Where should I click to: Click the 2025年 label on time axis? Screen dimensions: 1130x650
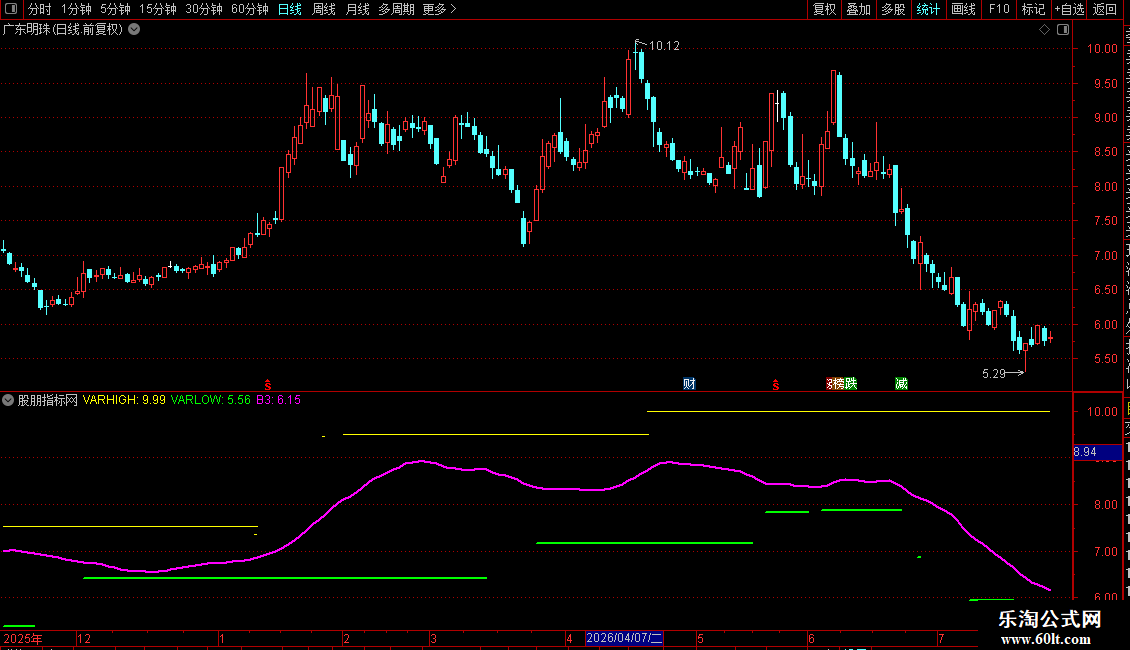23,638
